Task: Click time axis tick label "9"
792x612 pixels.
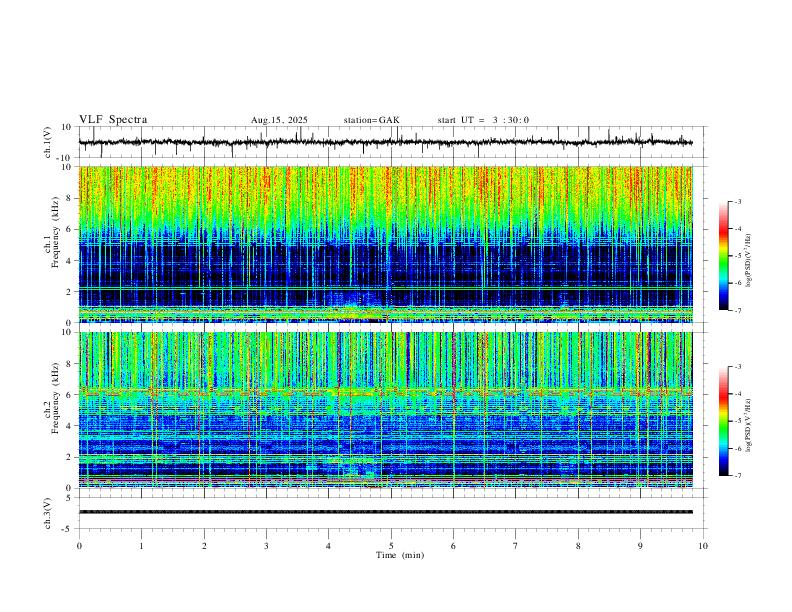Action: (x=640, y=546)
